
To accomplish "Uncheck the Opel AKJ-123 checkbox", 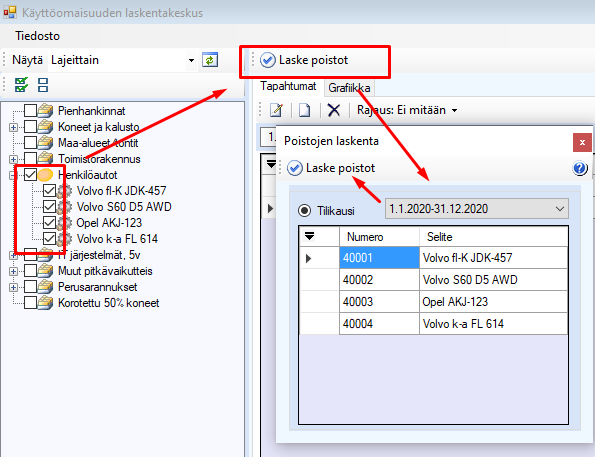I will pos(49,222).
